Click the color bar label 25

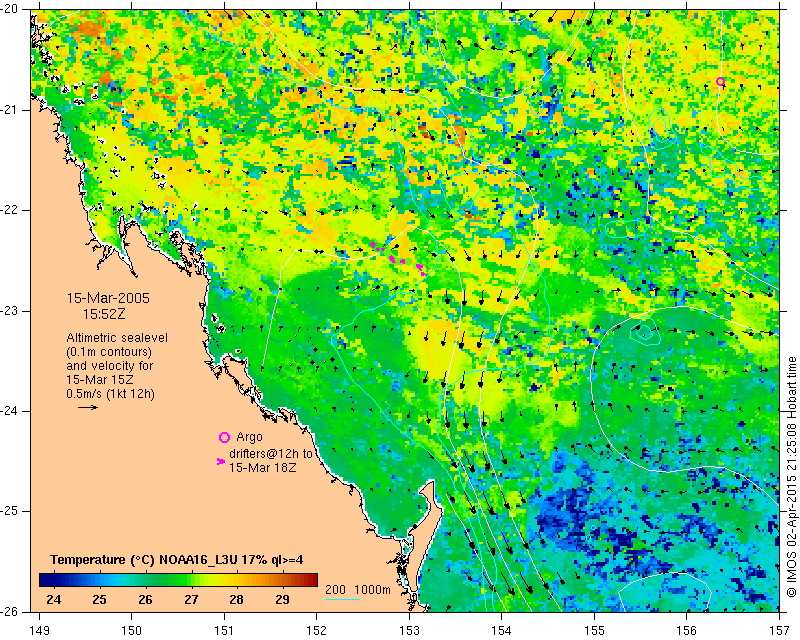click(99, 600)
